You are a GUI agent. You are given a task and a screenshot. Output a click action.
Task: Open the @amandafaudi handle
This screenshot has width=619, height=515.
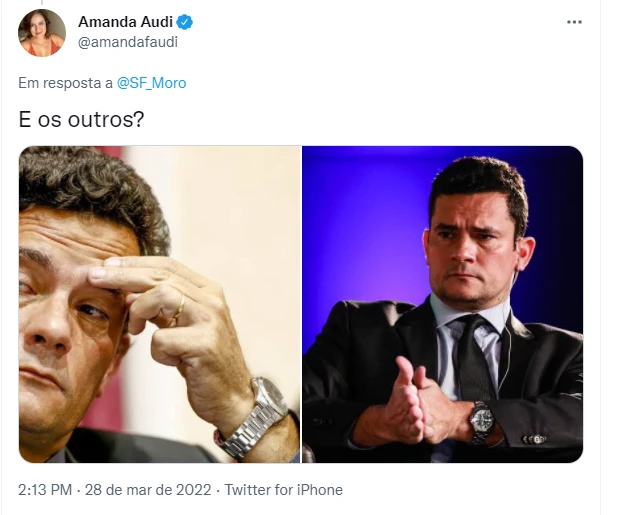point(128,42)
